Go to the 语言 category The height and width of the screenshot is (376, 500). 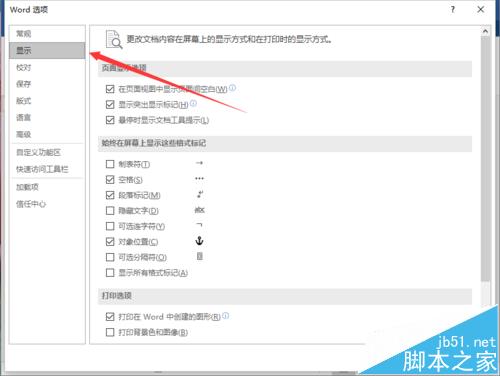point(47,117)
